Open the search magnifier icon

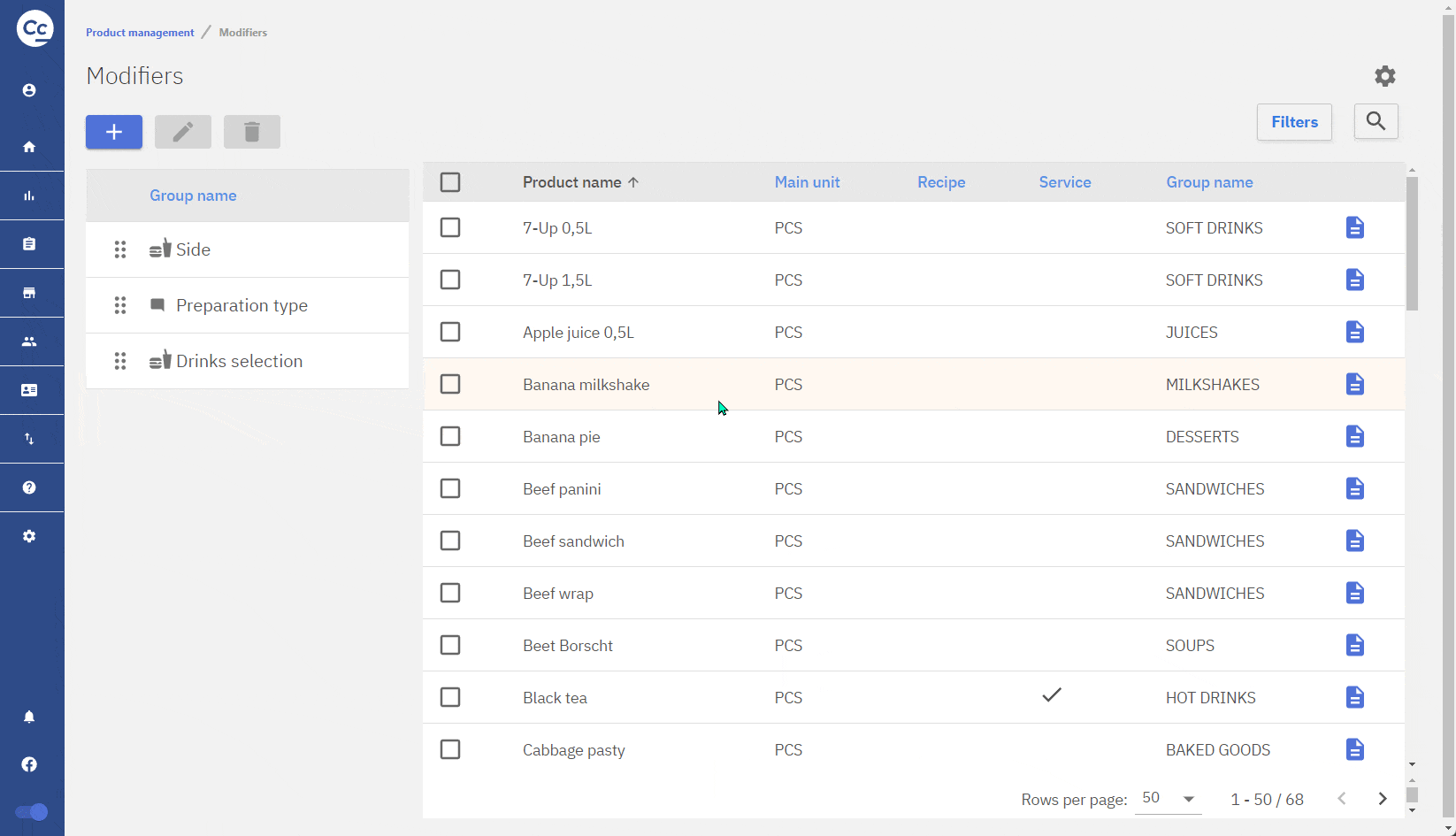click(1376, 121)
